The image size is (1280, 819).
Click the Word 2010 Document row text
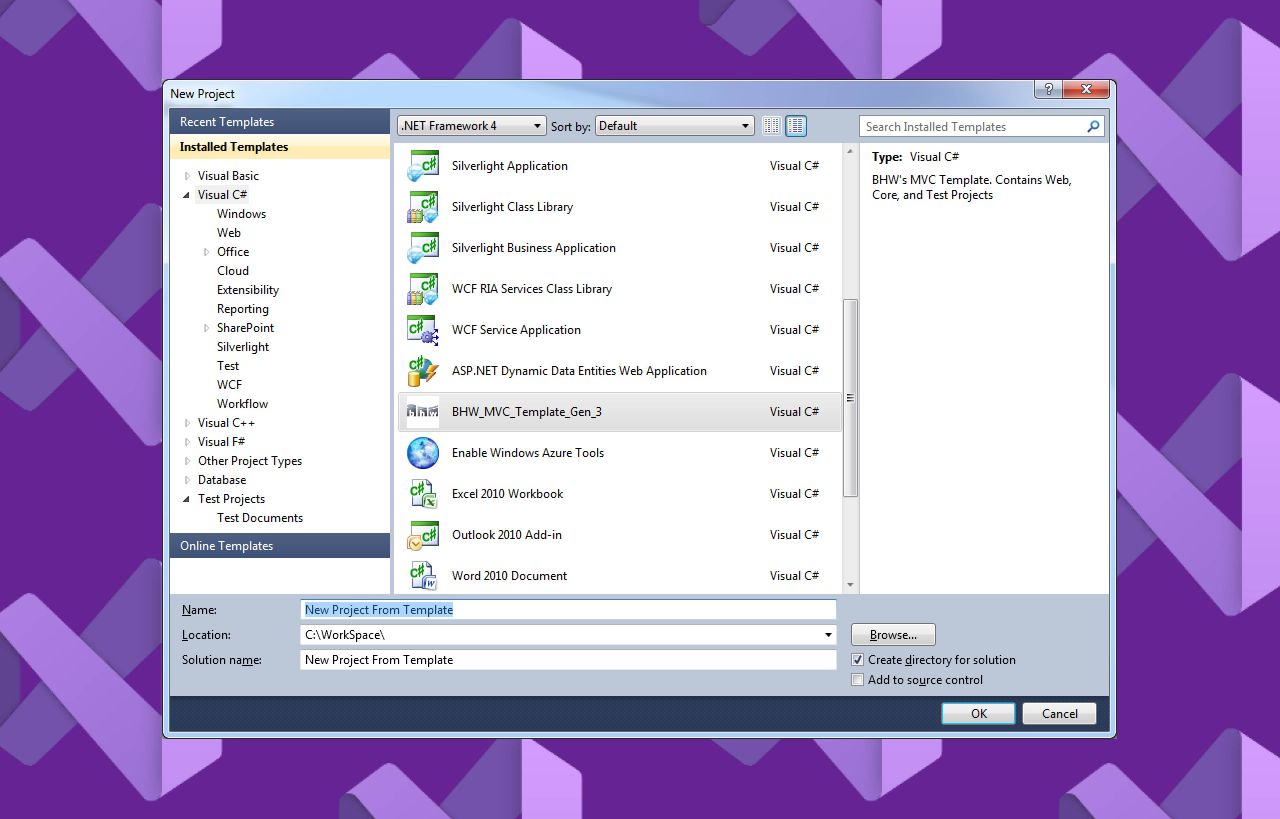509,576
